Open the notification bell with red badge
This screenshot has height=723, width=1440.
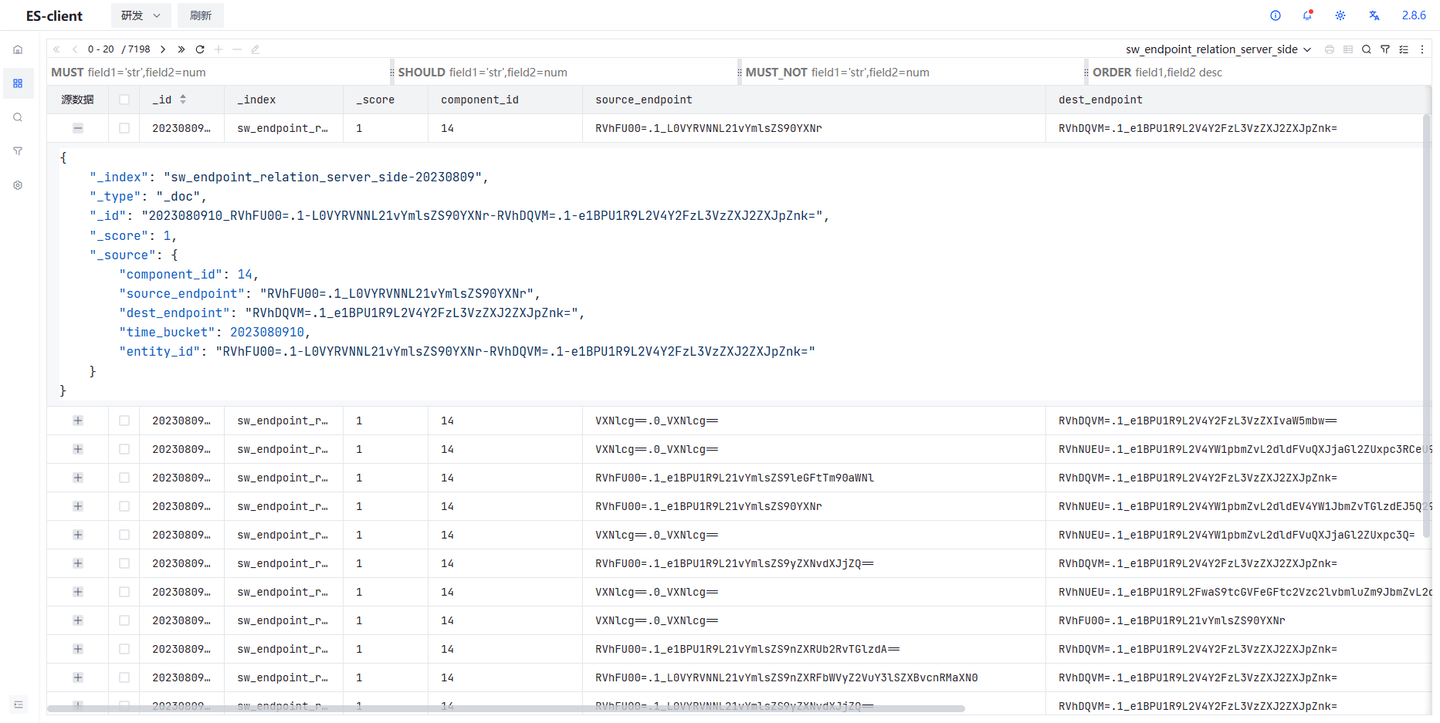(x=1307, y=15)
